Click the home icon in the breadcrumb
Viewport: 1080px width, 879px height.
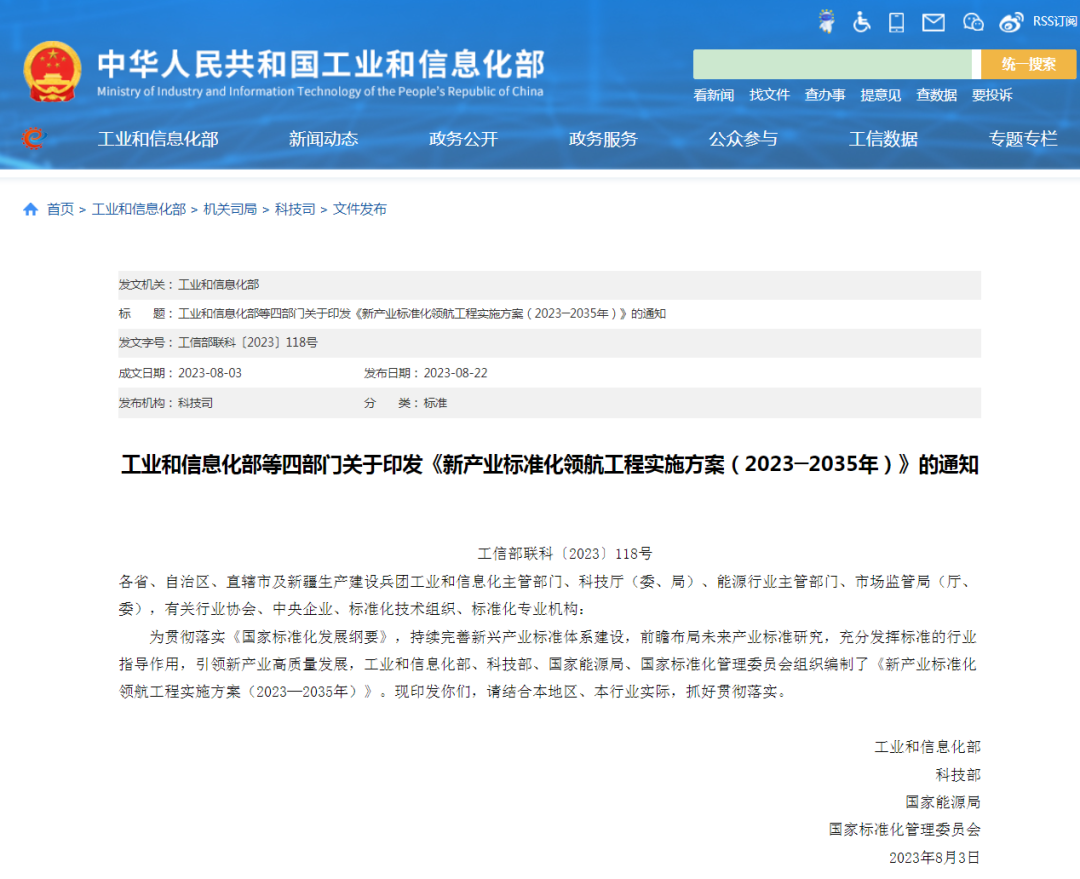click(30, 209)
